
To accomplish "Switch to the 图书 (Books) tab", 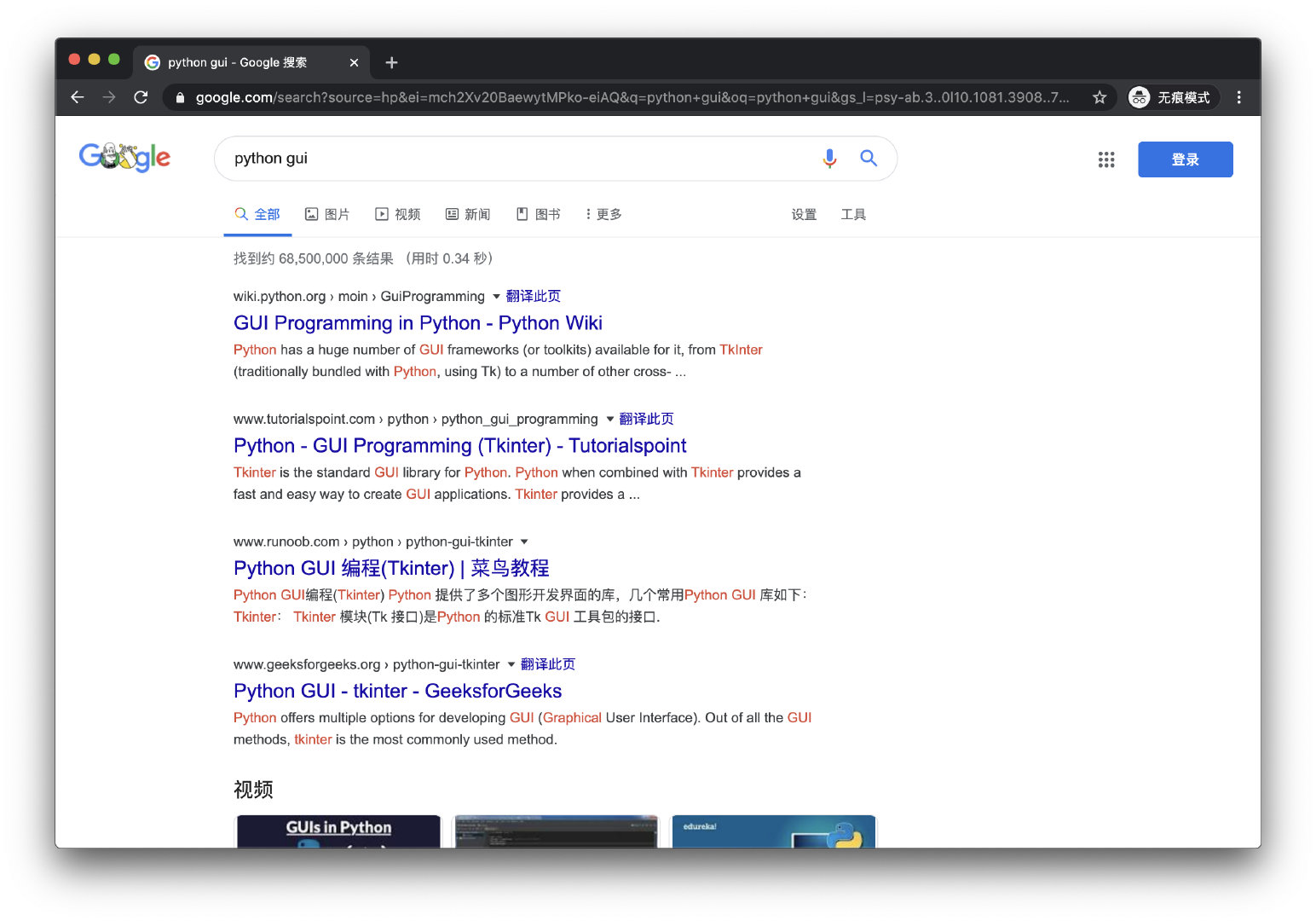I will tap(539, 214).
